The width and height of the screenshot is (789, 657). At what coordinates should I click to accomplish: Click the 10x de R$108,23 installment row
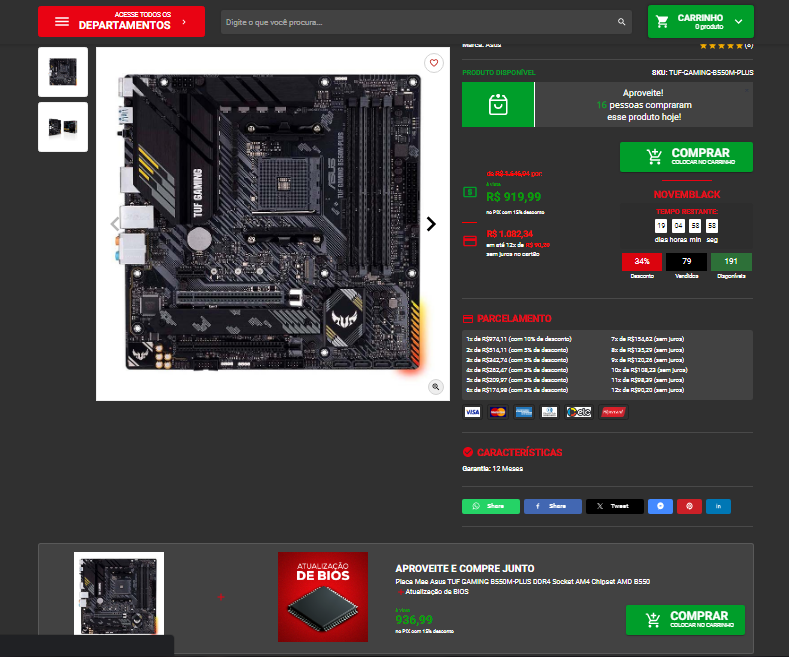(x=649, y=370)
